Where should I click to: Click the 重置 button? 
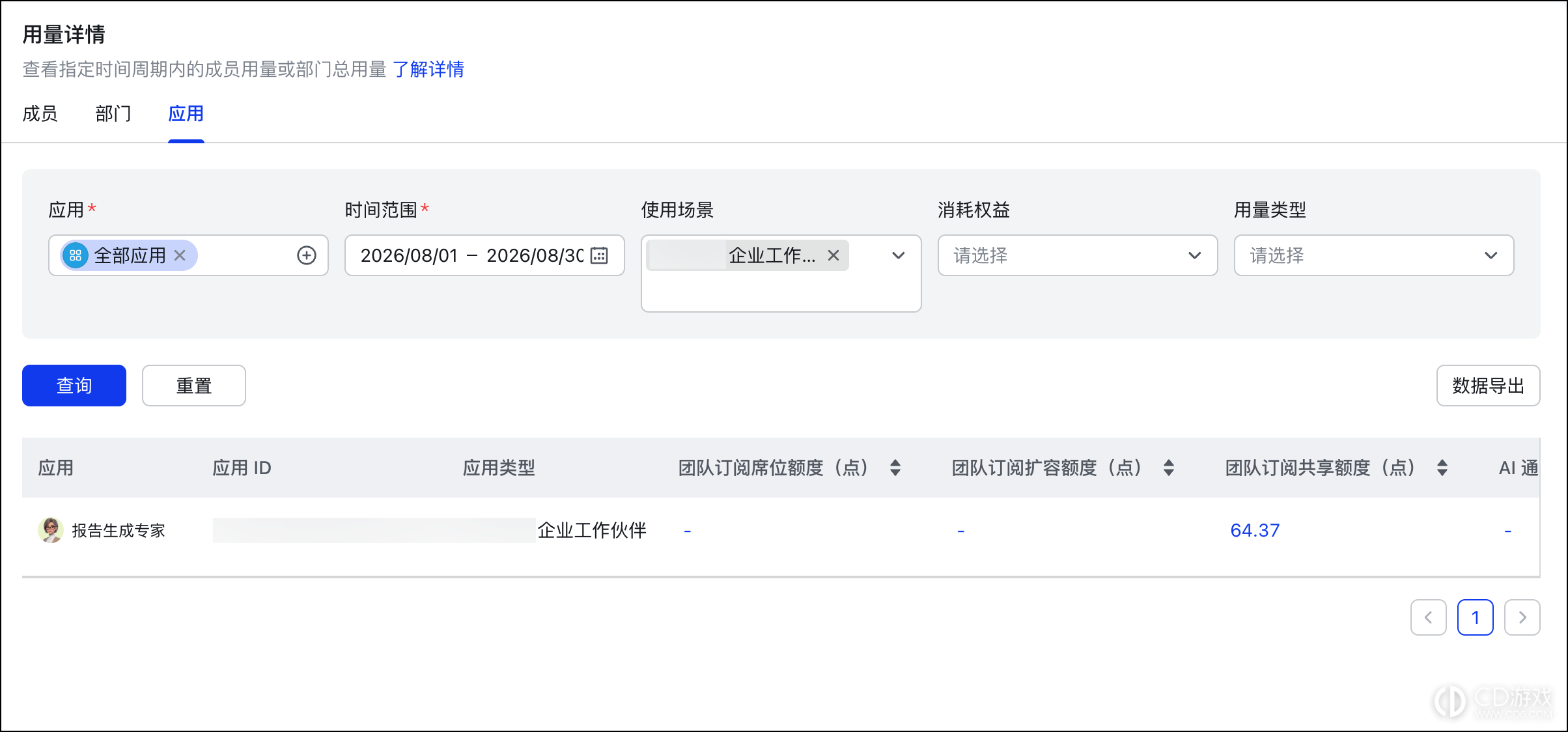194,386
